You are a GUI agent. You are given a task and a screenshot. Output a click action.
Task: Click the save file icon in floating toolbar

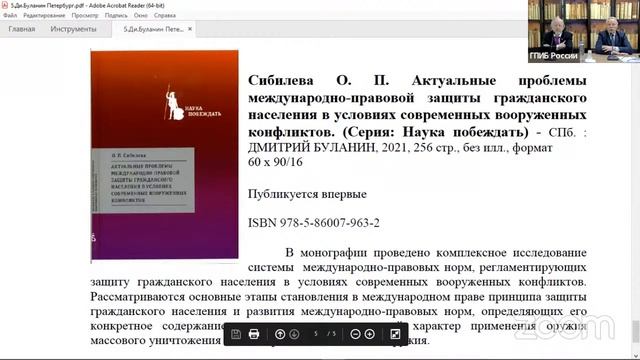[x=236, y=334]
